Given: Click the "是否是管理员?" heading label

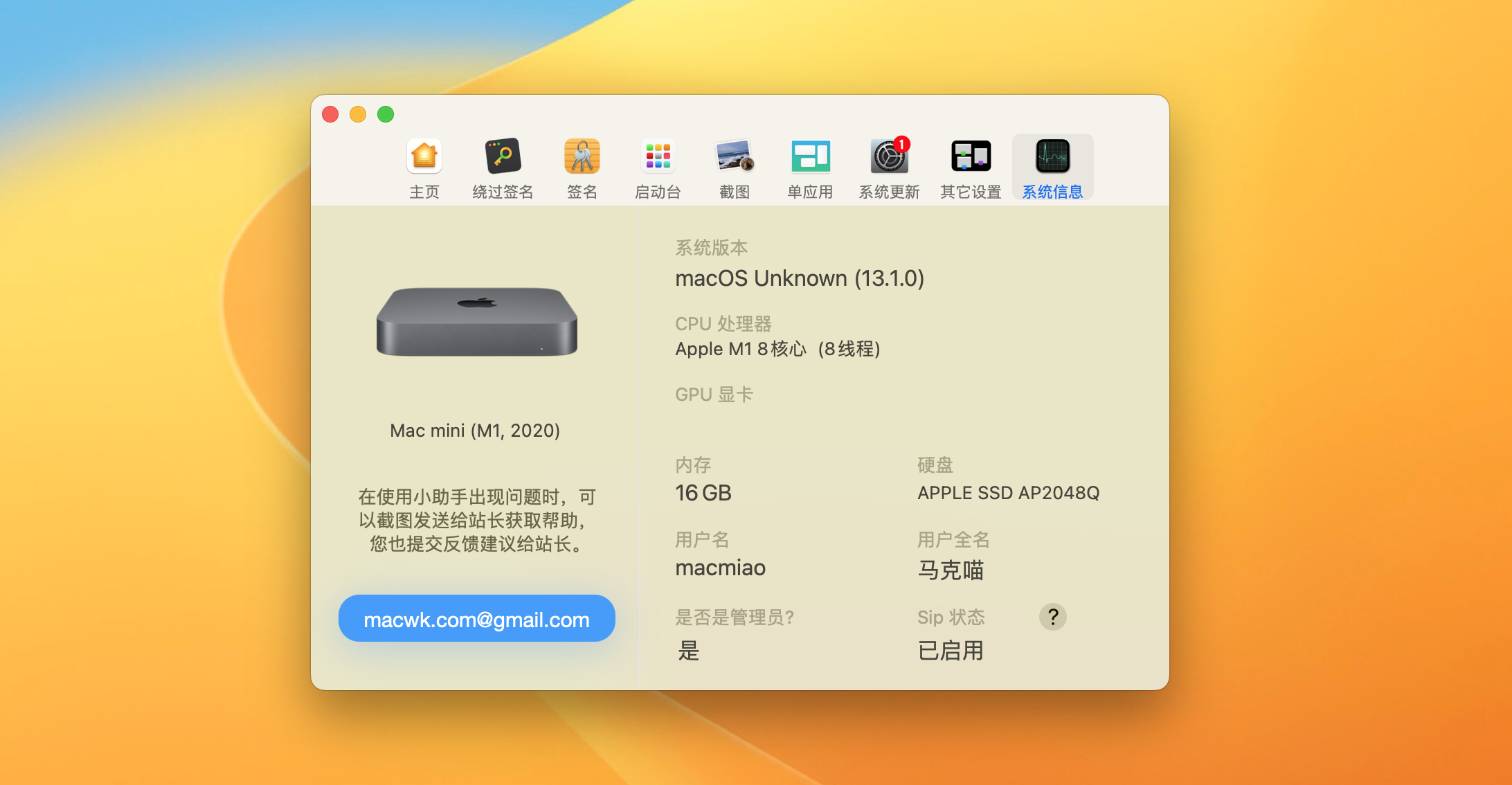Looking at the screenshot, I should coord(735,617).
